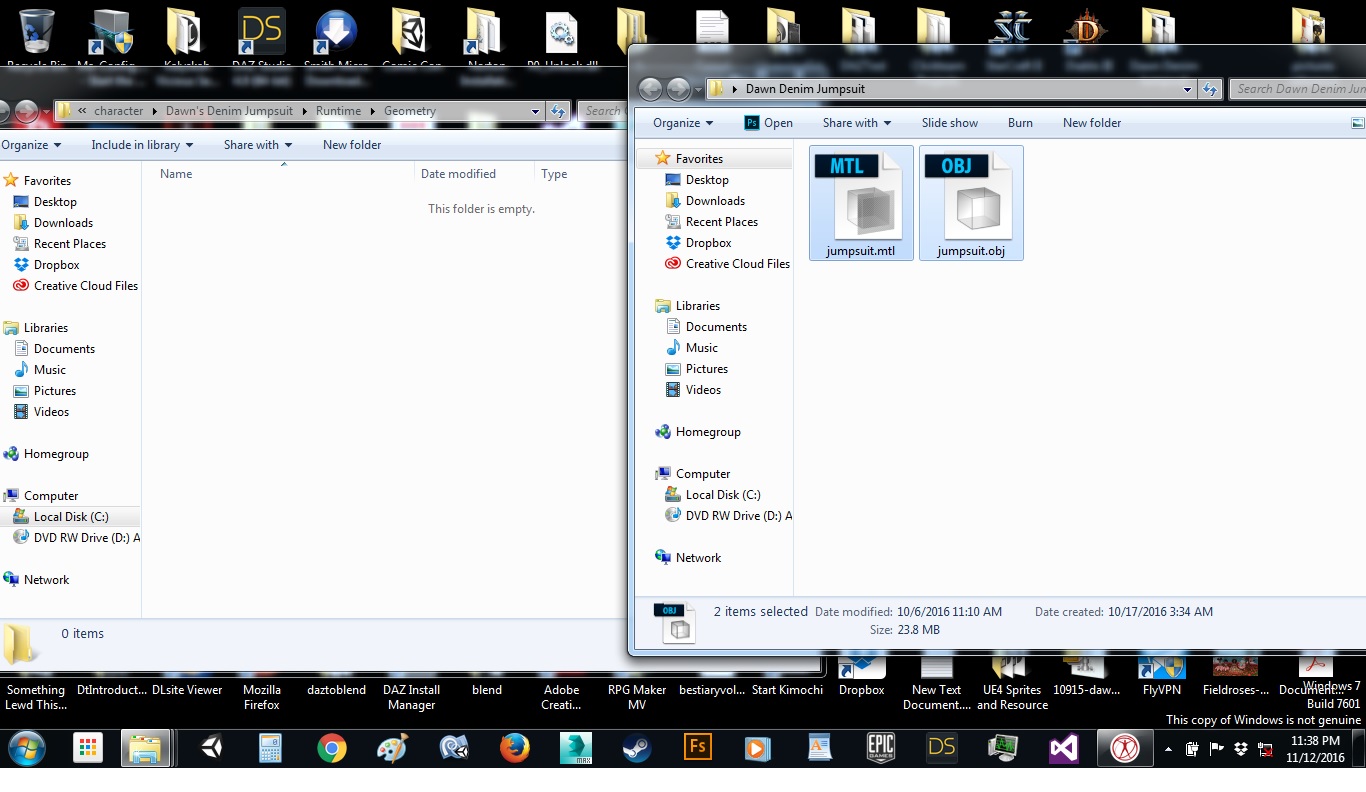Open Firefox from the taskbar
Viewport: 1366px width, 792px height.
(514, 748)
